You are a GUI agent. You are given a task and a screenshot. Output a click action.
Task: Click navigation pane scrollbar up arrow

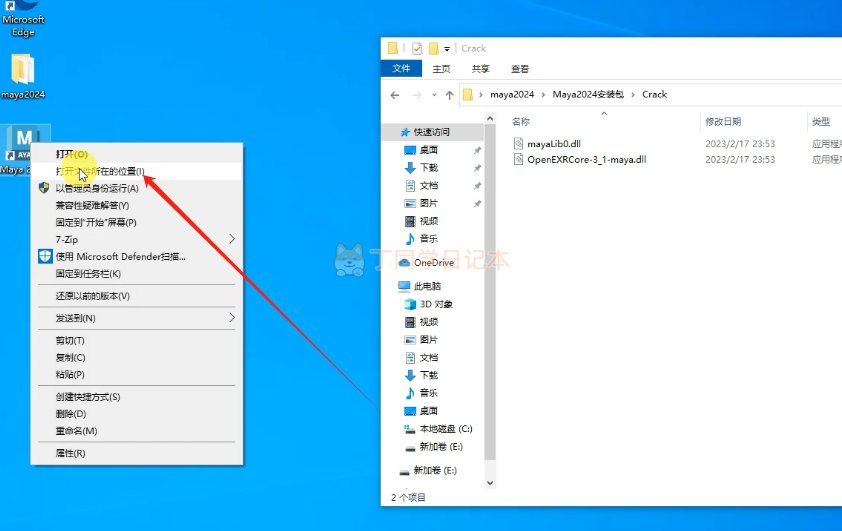click(x=490, y=118)
